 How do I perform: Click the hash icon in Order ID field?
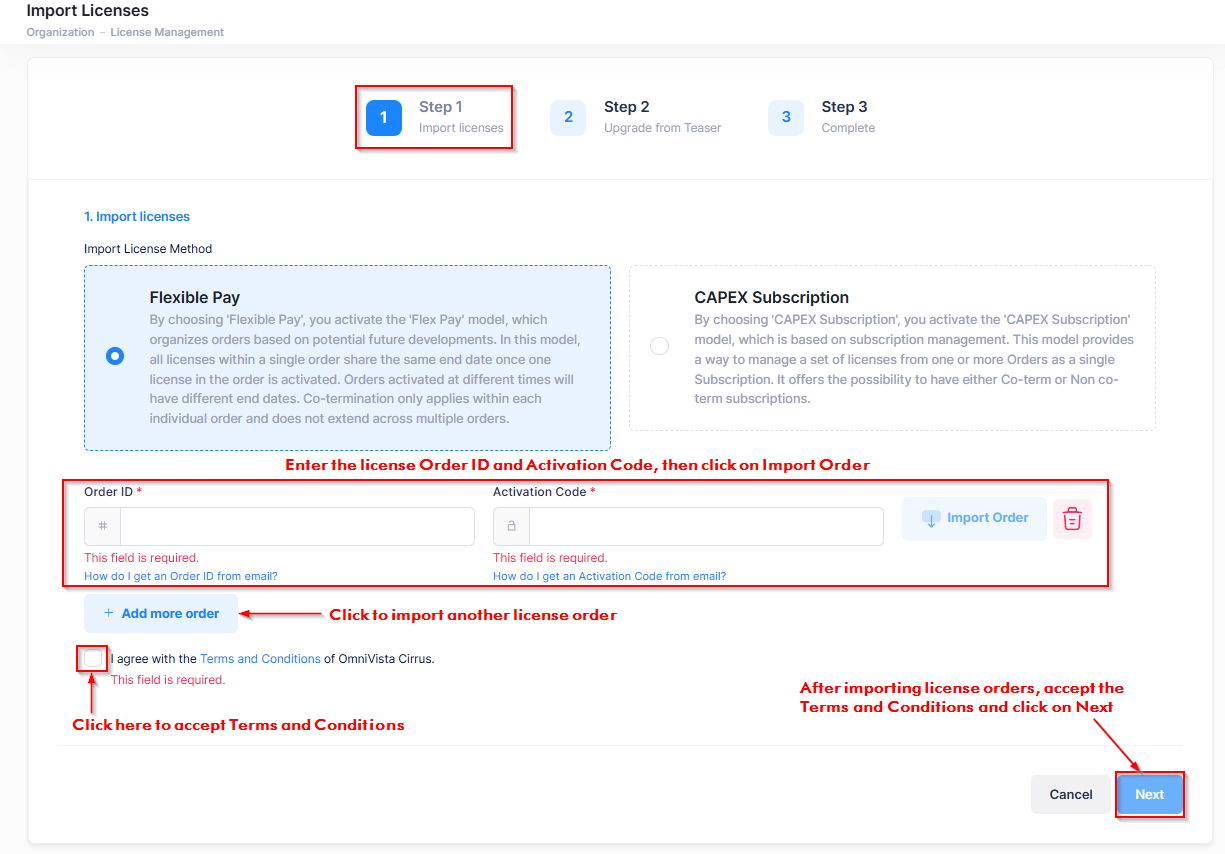pyautogui.click(x=103, y=526)
